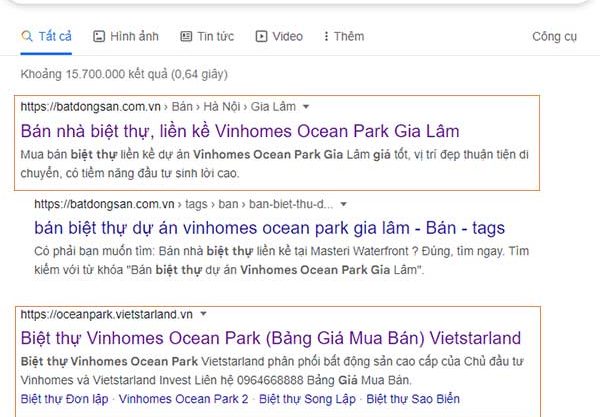
Task: Expand dropdown arrow after ban-biet-thu-d... URL
Action: tap(343, 204)
